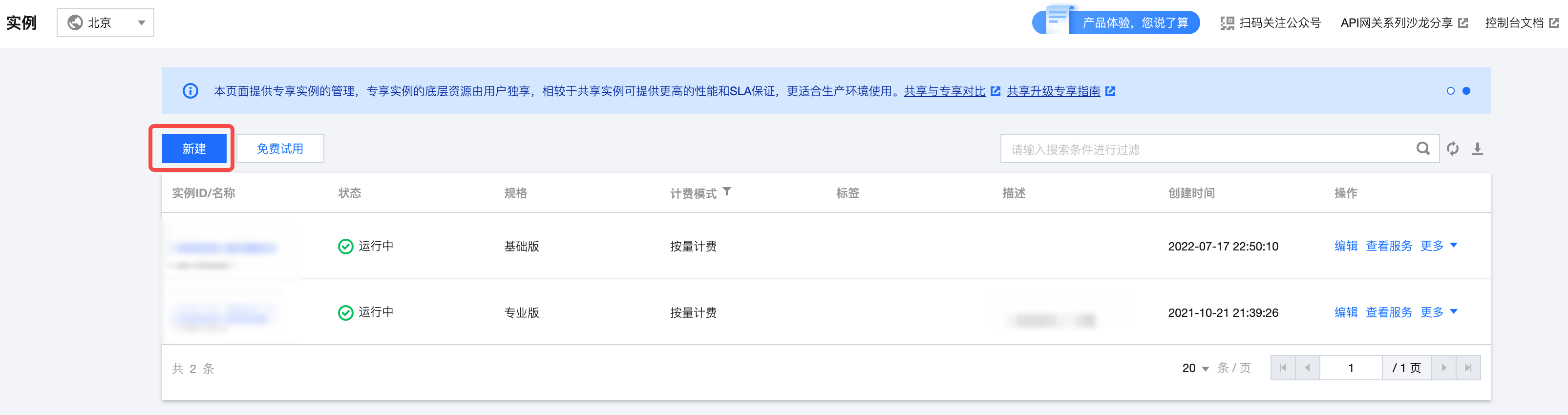The width and height of the screenshot is (1568, 415).
Task: Open API网关系列沙龙分享 link
Action: click(x=1404, y=22)
